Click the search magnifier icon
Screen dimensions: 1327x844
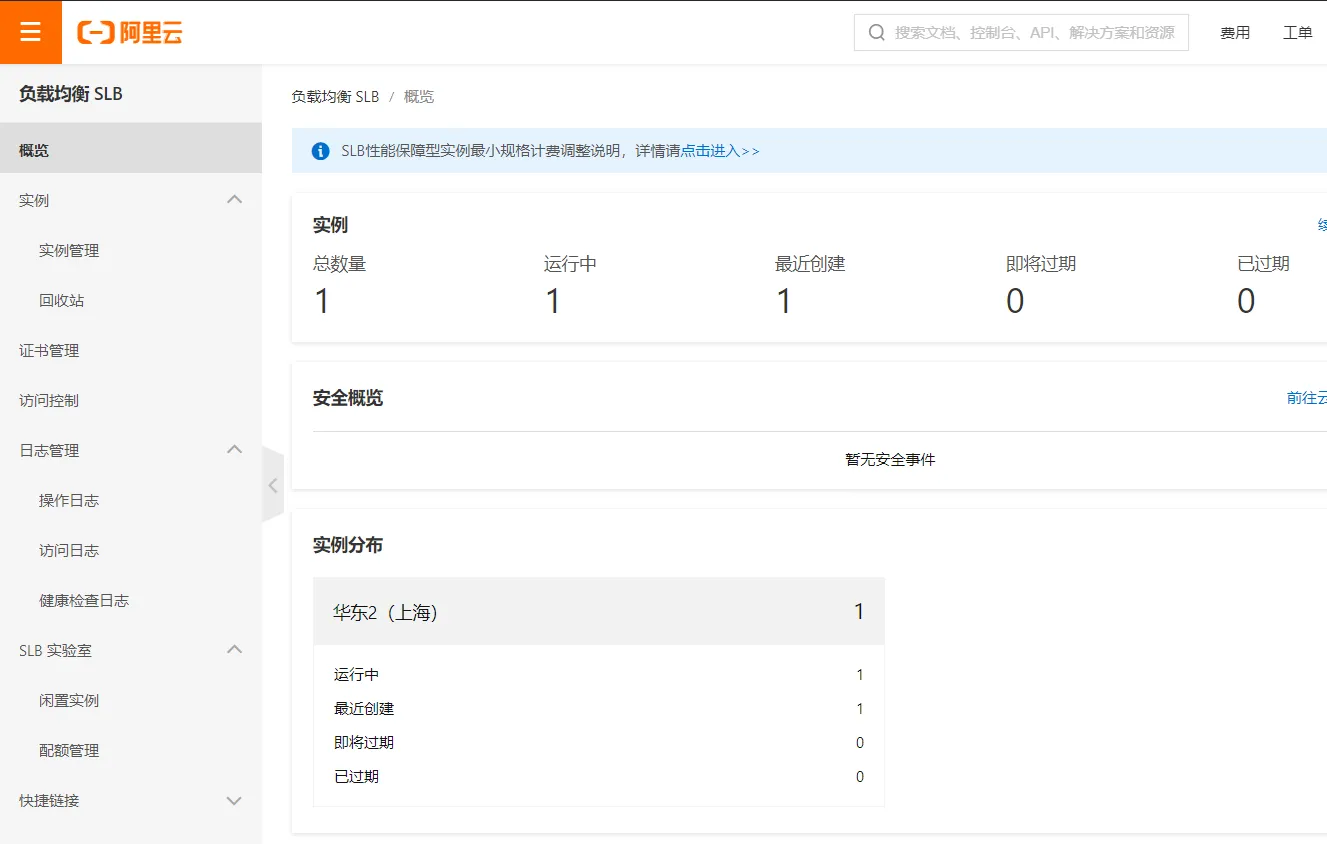coord(877,33)
